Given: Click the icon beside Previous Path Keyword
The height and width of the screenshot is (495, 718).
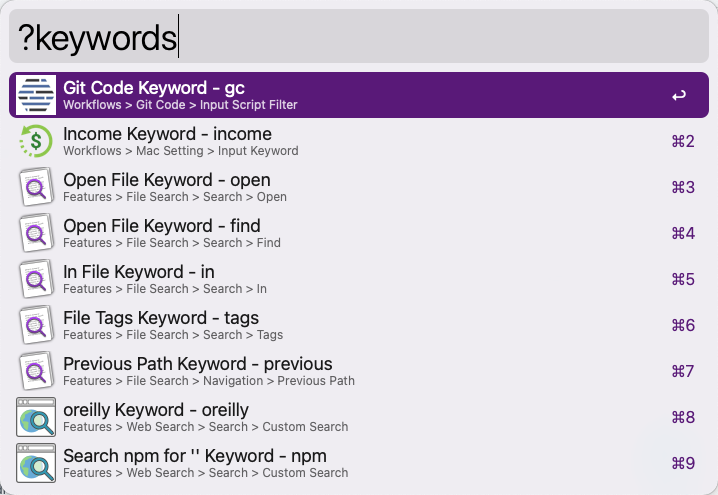Looking at the screenshot, I should [x=36, y=371].
